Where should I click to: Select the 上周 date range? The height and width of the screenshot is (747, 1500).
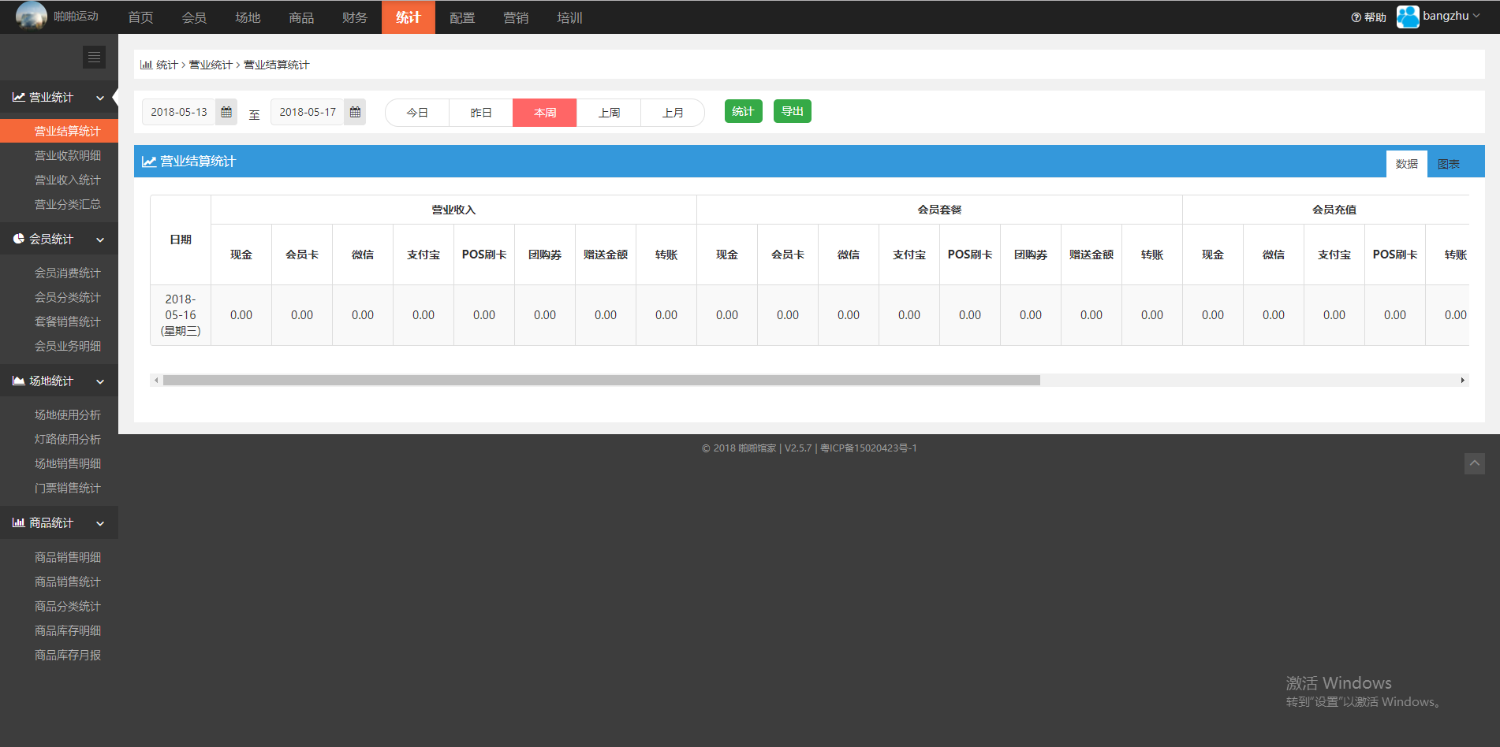coord(609,113)
